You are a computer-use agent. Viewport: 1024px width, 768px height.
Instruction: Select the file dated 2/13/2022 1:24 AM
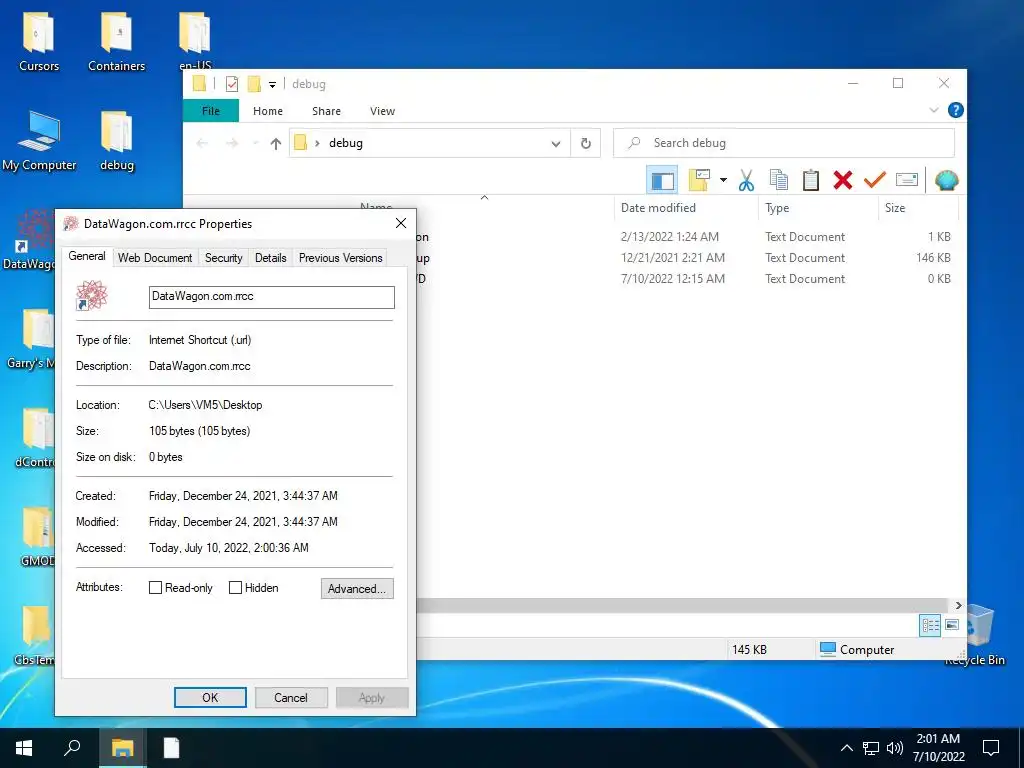686,236
